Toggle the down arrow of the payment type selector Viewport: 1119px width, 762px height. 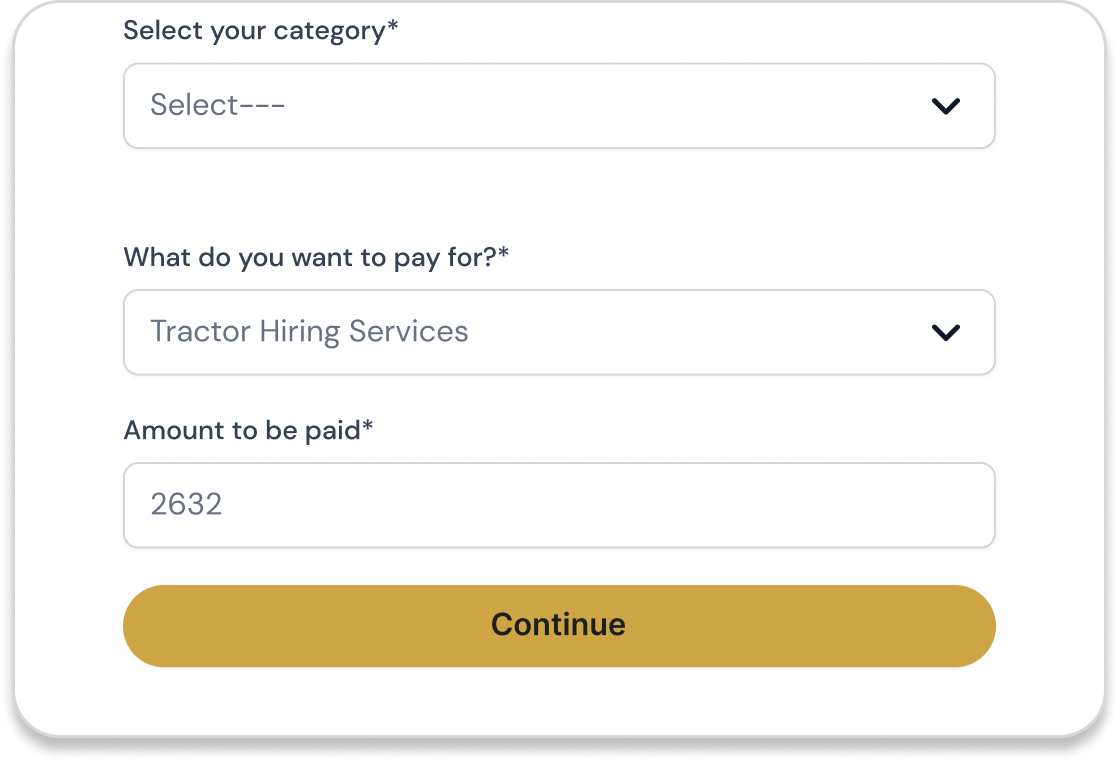[x=945, y=332]
